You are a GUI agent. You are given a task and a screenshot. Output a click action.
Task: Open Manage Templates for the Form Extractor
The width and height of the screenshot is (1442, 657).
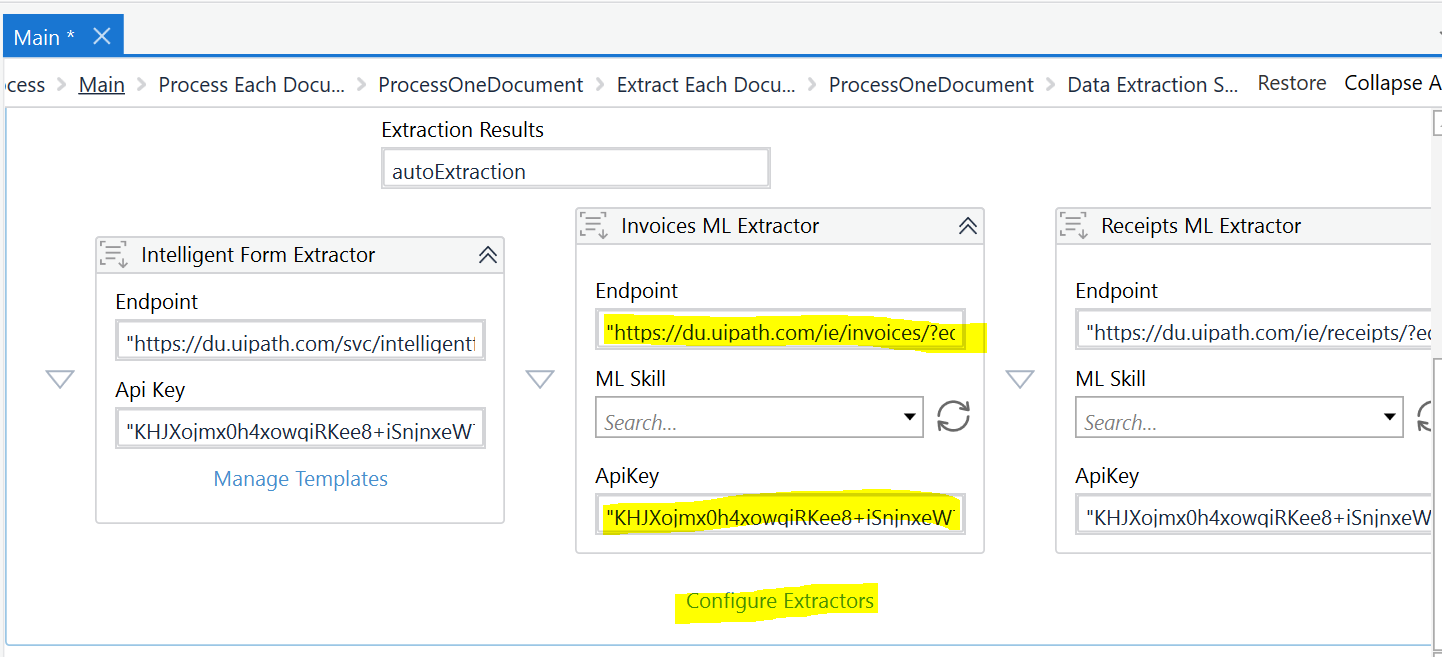point(300,479)
